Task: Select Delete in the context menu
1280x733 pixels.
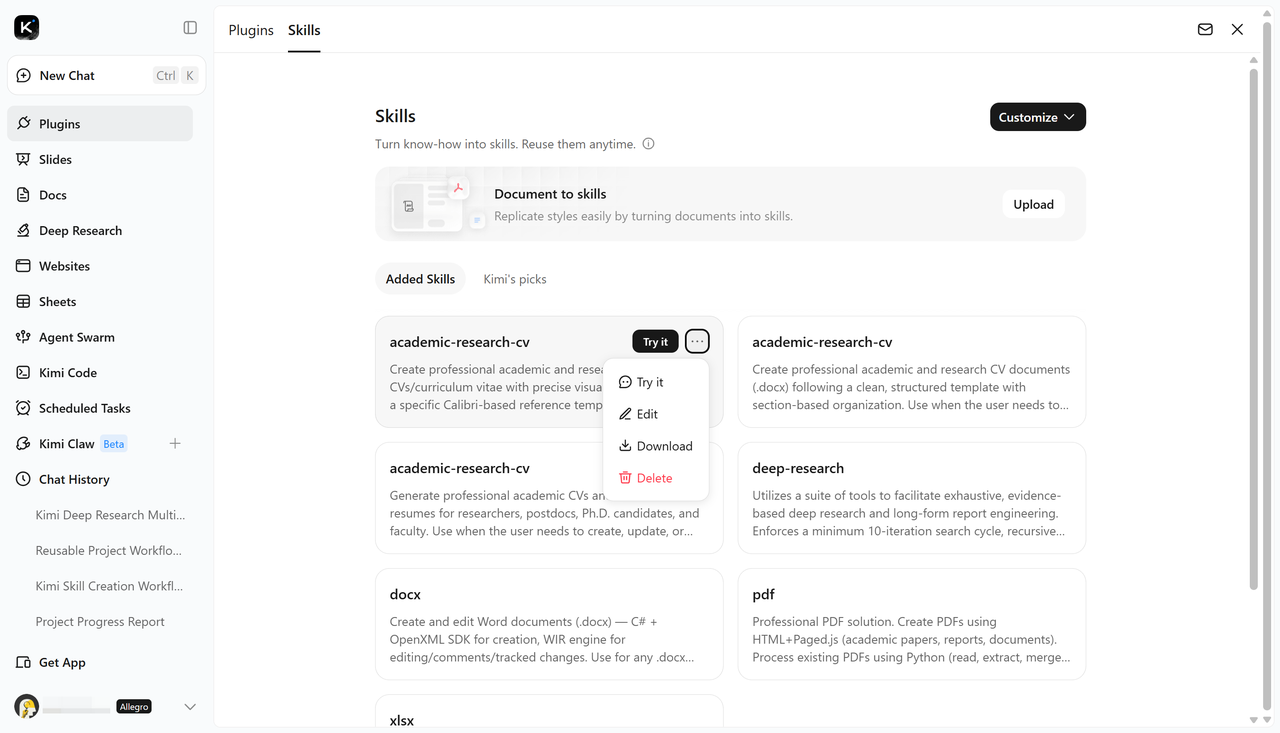Action: tap(656, 478)
